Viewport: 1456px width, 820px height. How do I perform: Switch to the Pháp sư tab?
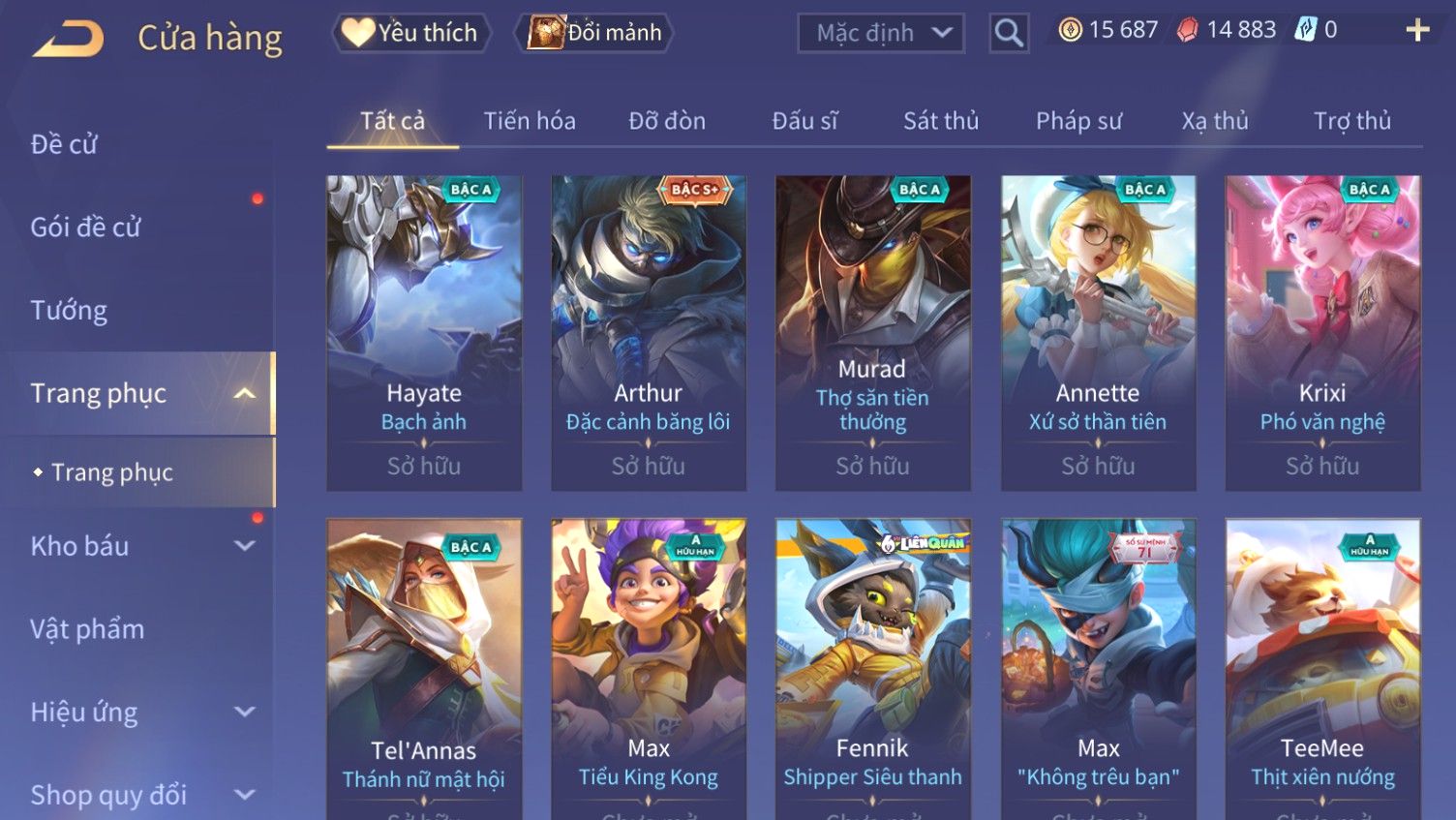pyautogui.click(x=1078, y=121)
